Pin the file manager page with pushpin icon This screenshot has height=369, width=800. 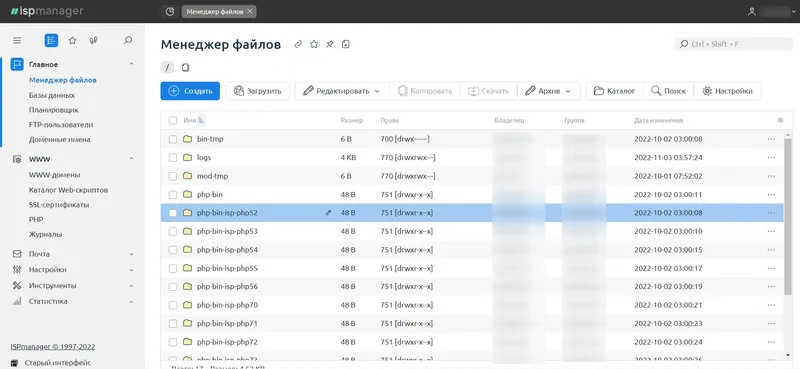tap(330, 44)
